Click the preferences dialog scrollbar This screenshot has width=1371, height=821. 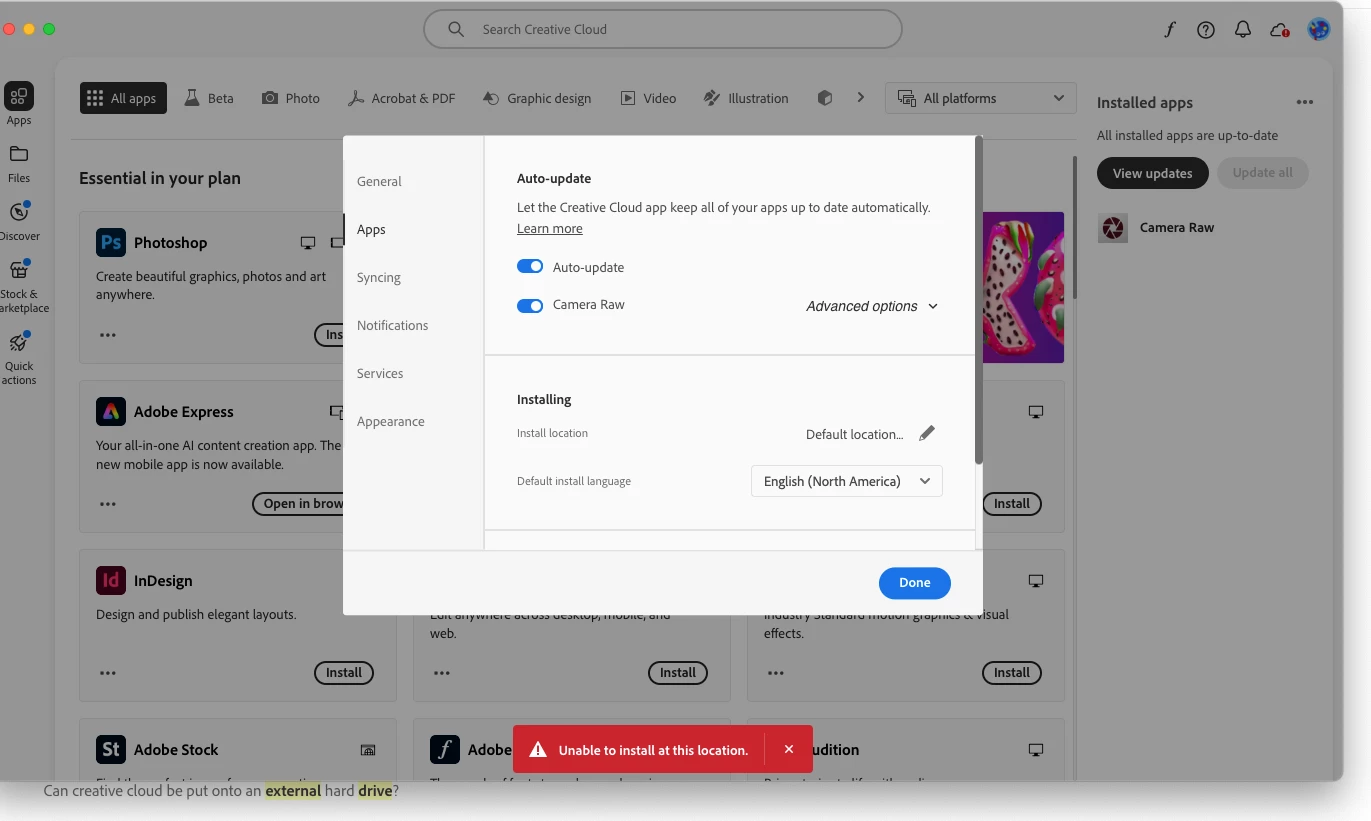click(x=979, y=300)
